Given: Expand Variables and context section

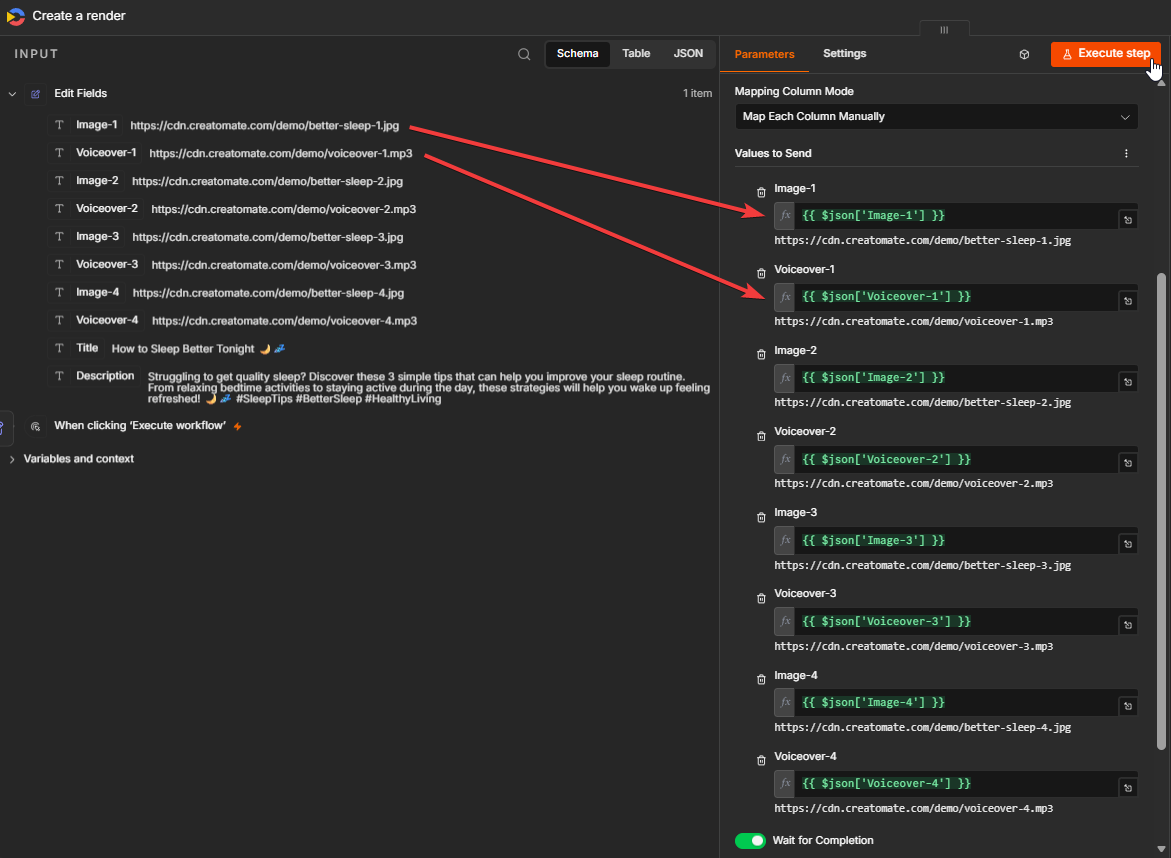Looking at the screenshot, I should tap(12, 459).
